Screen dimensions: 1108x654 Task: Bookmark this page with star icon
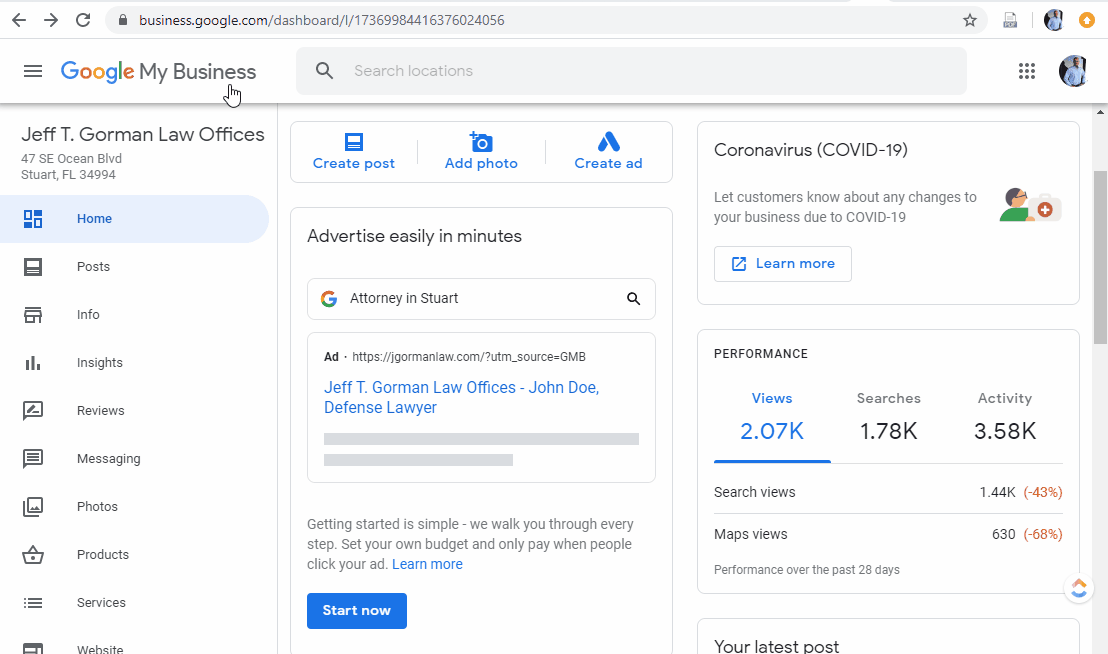point(969,20)
